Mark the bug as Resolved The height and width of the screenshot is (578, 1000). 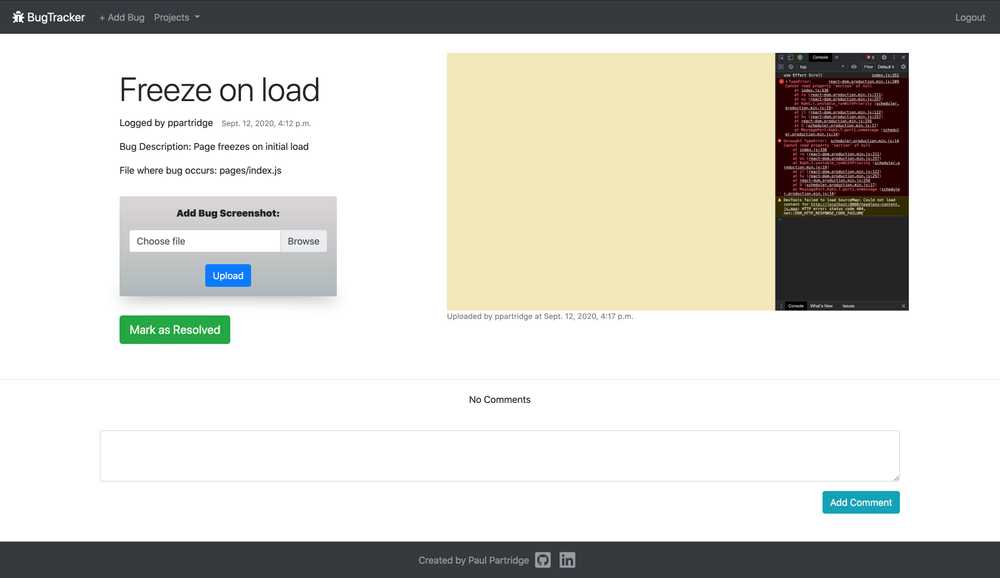175,330
